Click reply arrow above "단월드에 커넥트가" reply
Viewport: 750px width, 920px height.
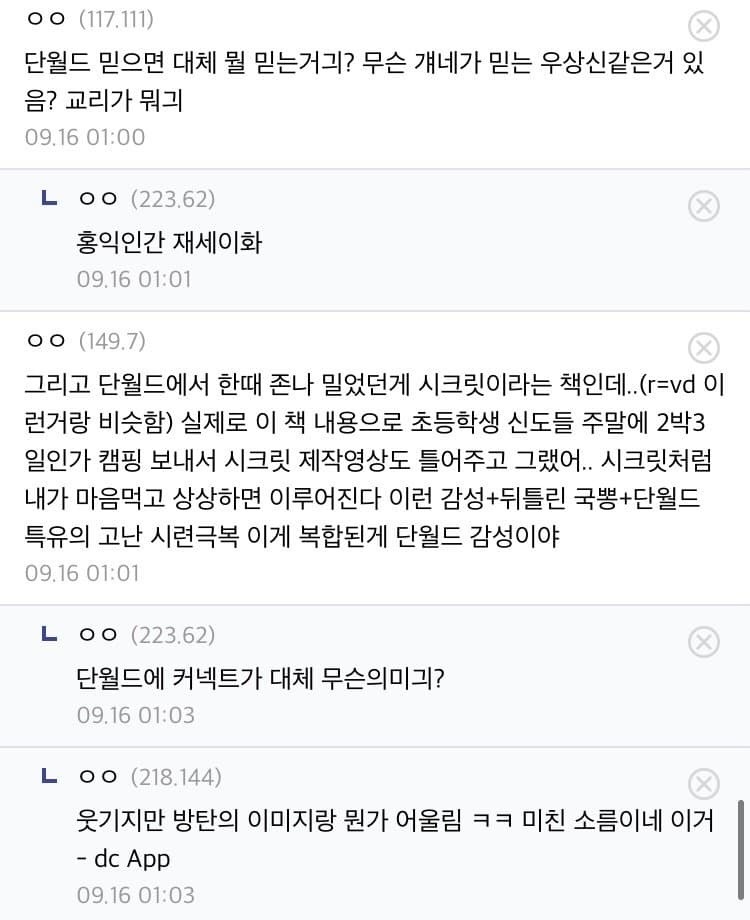point(48,634)
